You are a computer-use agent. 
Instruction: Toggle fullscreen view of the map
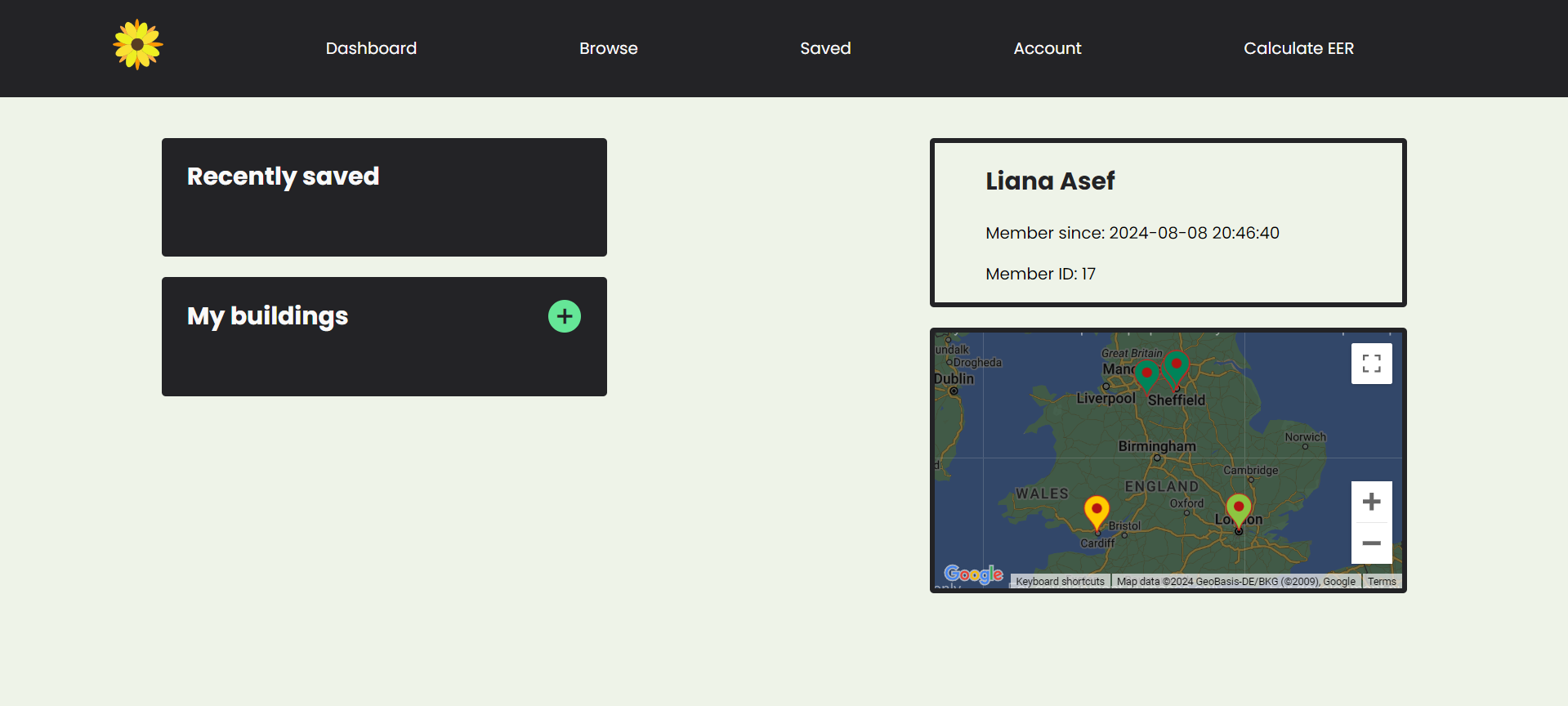[x=1372, y=364]
